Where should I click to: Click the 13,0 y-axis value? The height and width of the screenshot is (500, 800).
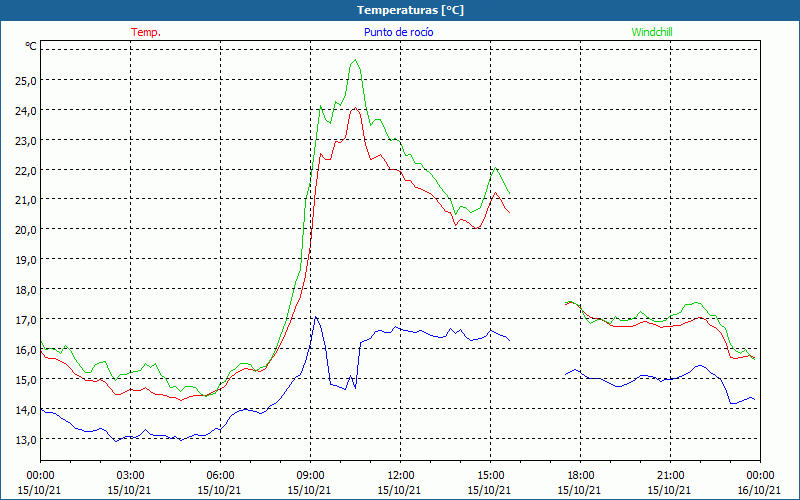pyautogui.click(x=26, y=440)
